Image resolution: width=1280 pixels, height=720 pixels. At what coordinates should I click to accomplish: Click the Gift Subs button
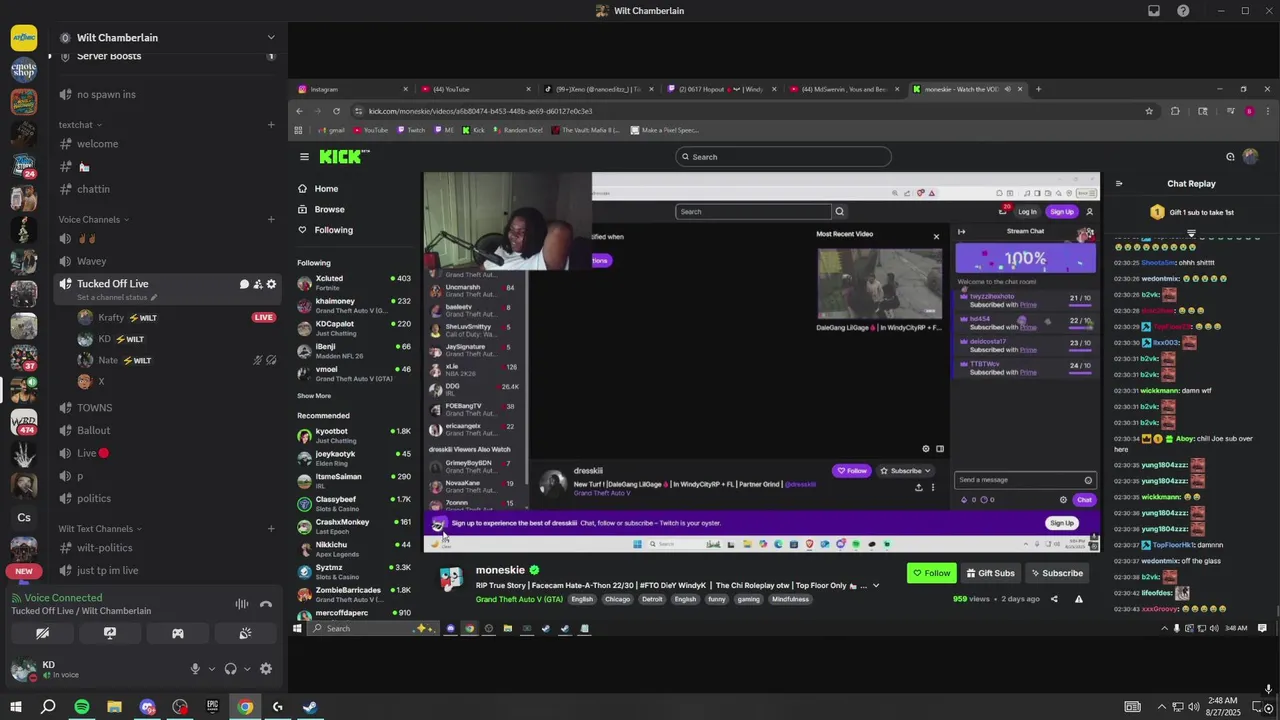coord(990,573)
